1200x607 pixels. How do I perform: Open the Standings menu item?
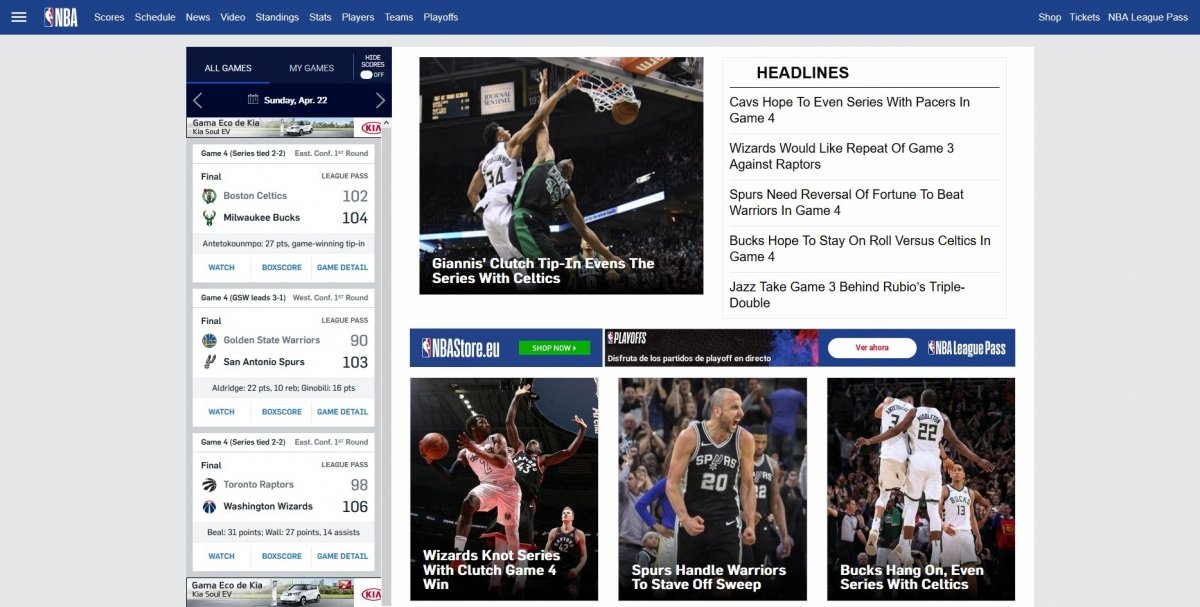[277, 17]
